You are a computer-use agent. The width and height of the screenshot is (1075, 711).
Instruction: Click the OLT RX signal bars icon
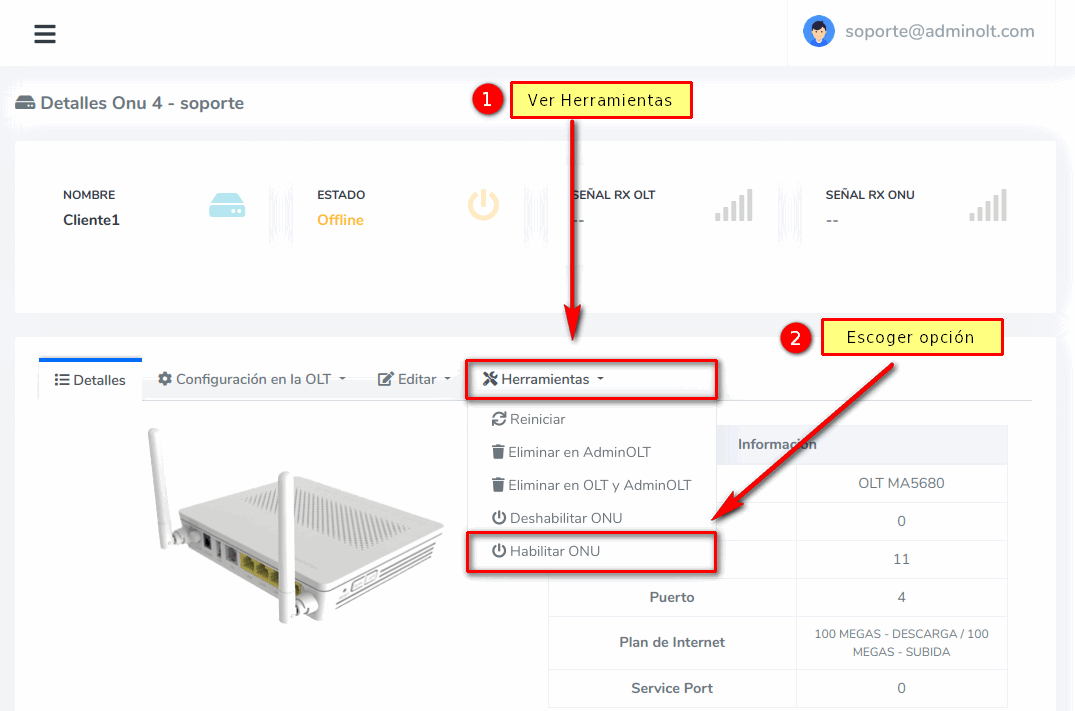click(x=733, y=206)
